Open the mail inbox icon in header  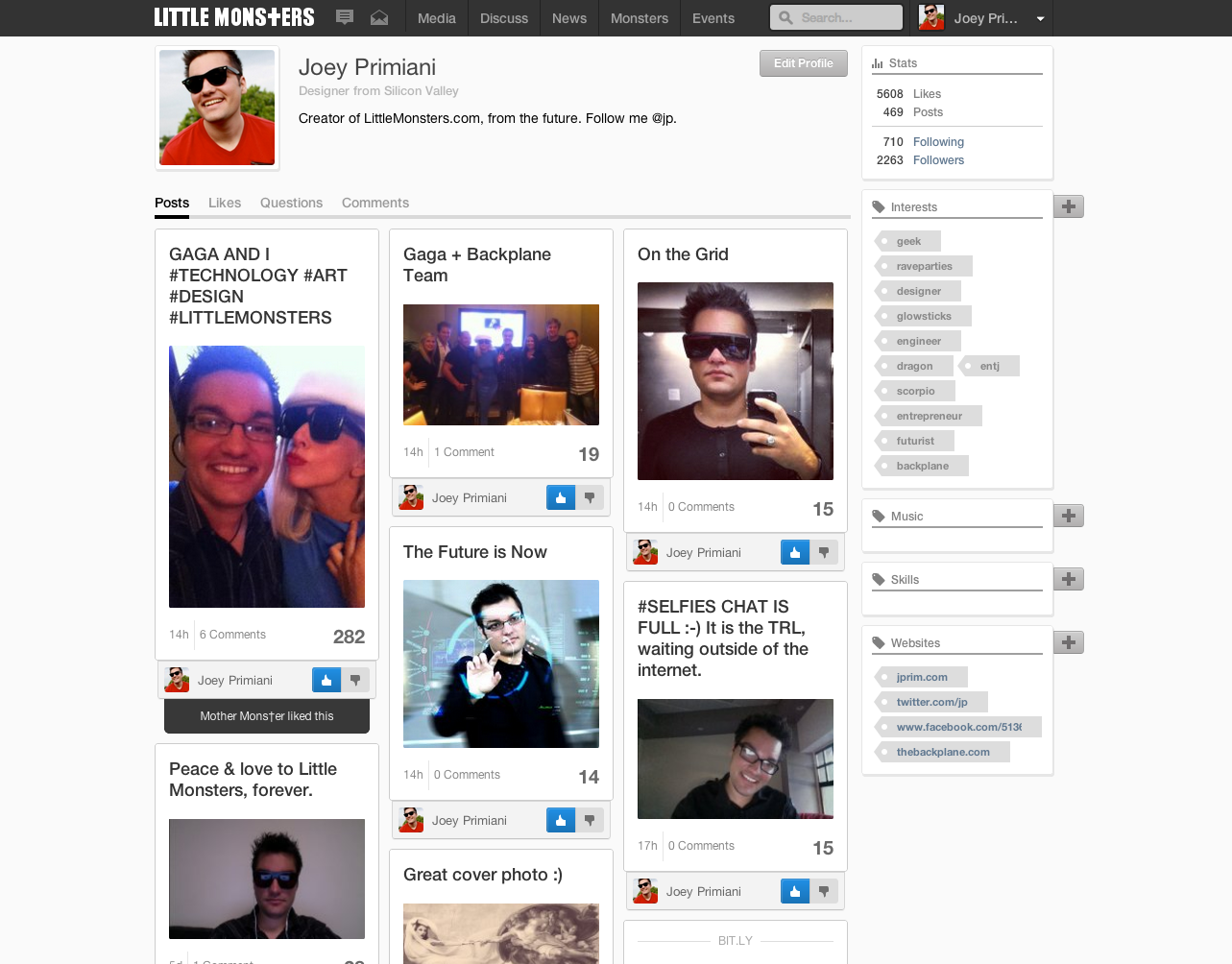[379, 17]
